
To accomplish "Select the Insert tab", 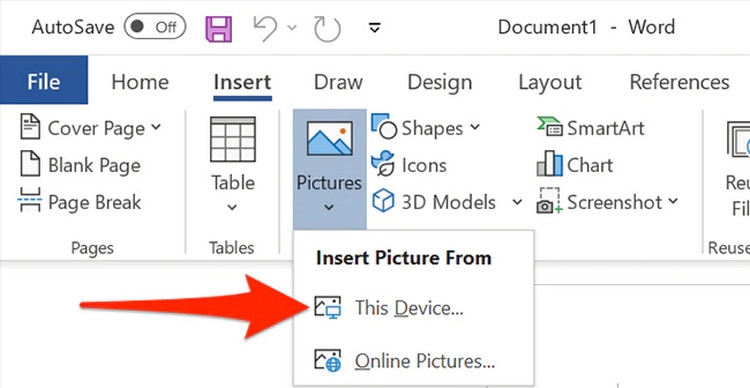I will click(243, 82).
